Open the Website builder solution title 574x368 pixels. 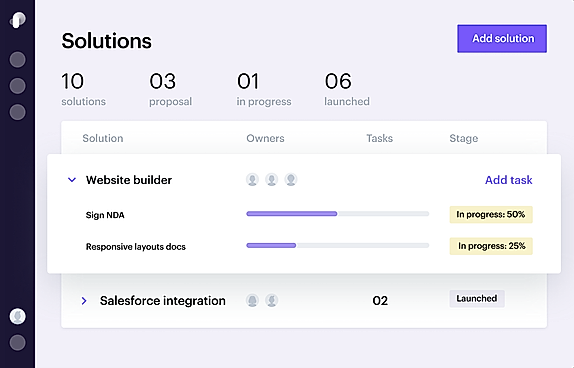[x=129, y=180]
